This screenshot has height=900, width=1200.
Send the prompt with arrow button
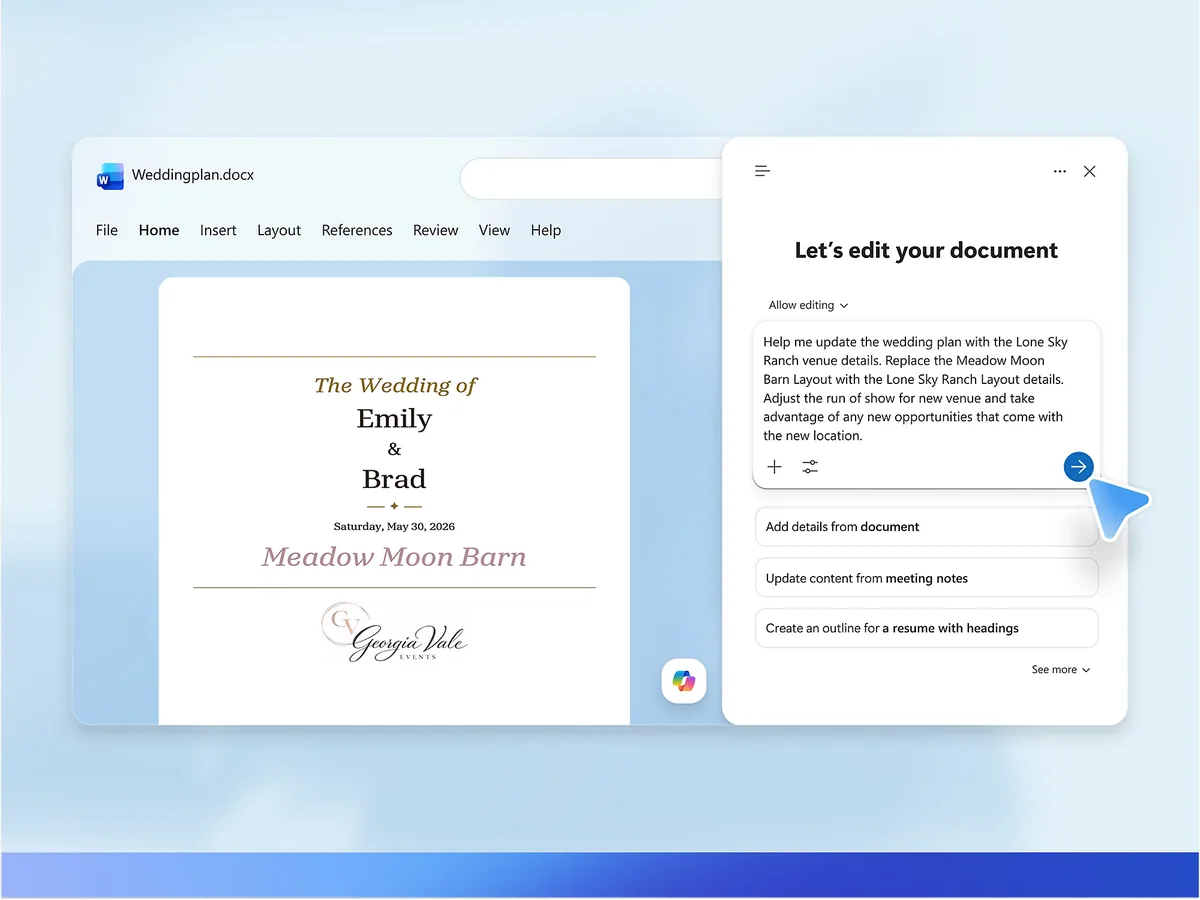coord(1078,466)
